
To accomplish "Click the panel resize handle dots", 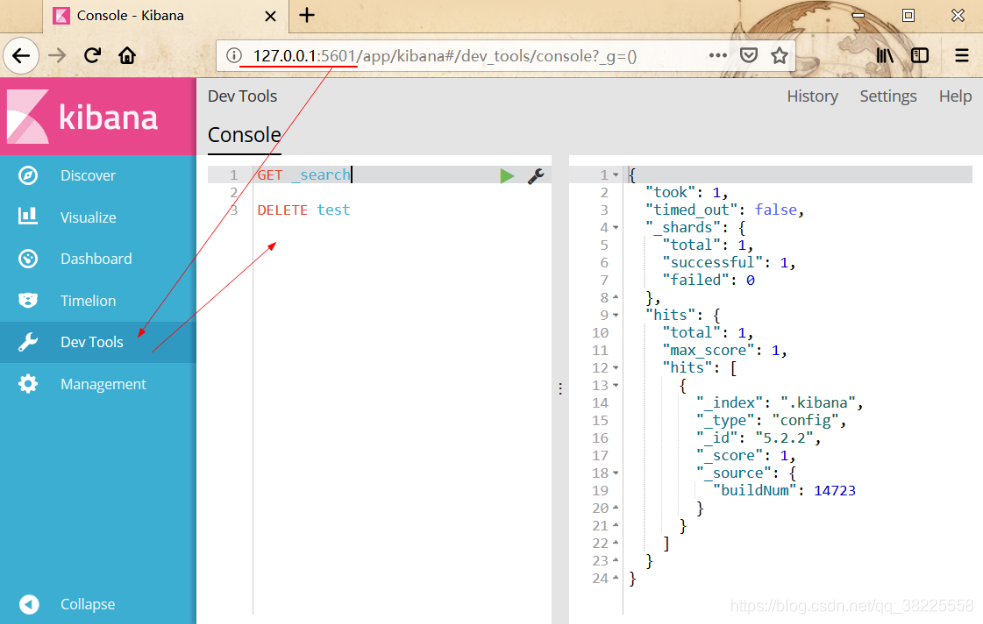I will click(x=560, y=389).
